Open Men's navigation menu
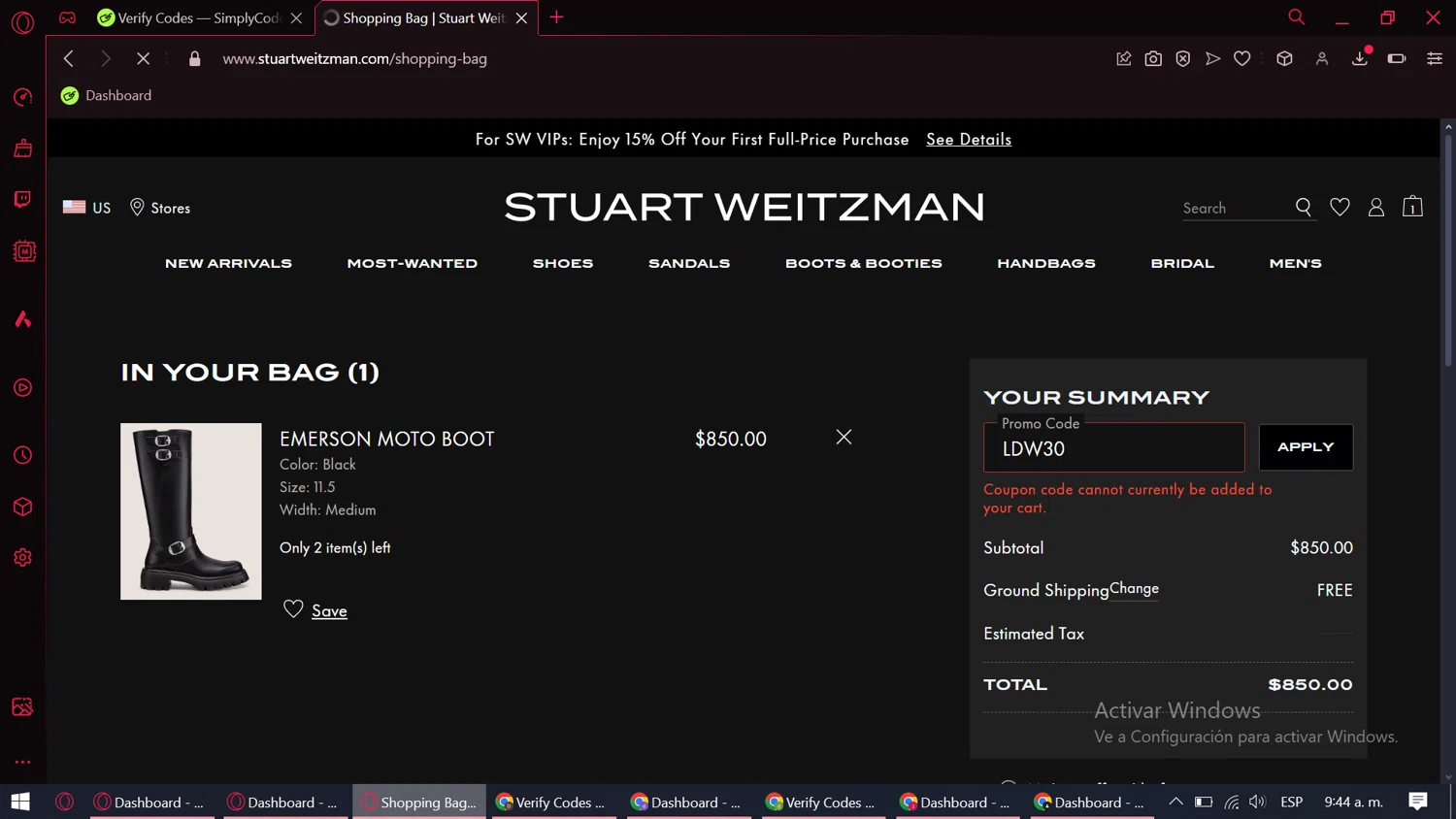The width and height of the screenshot is (1456, 819). tap(1295, 263)
